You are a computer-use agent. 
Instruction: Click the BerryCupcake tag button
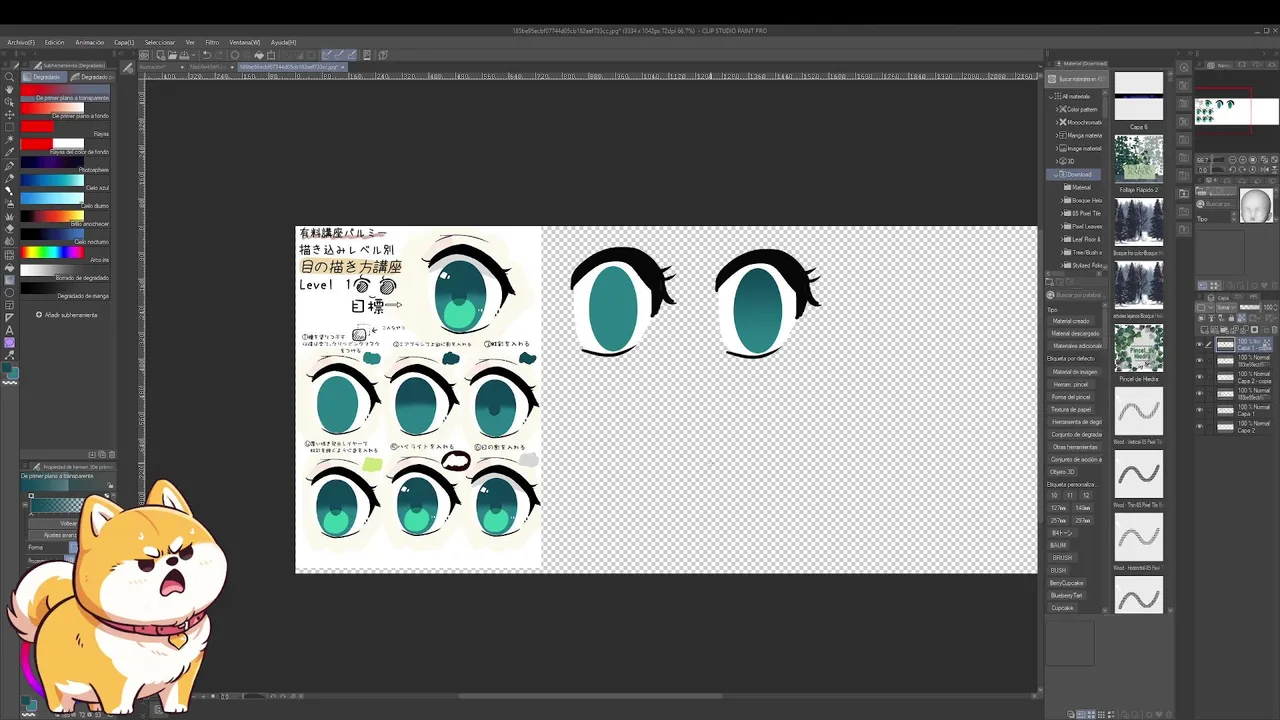[1067, 583]
